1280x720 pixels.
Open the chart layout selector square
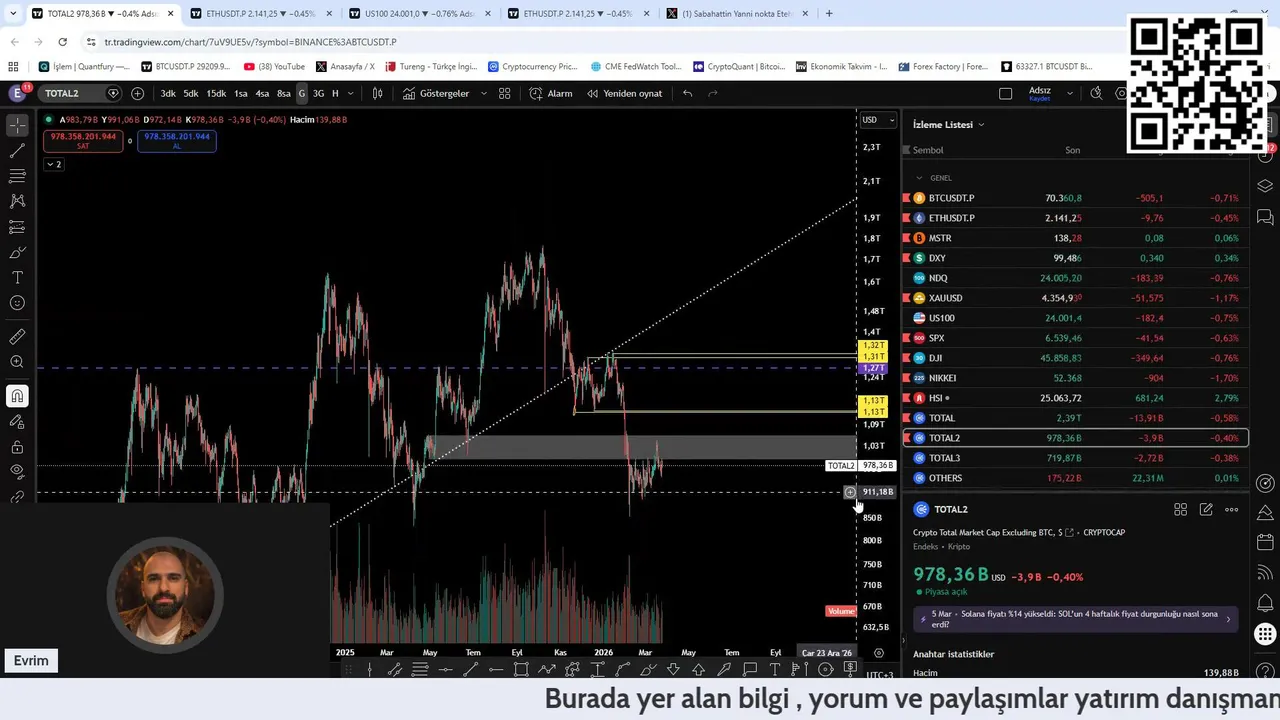click(1005, 93)
